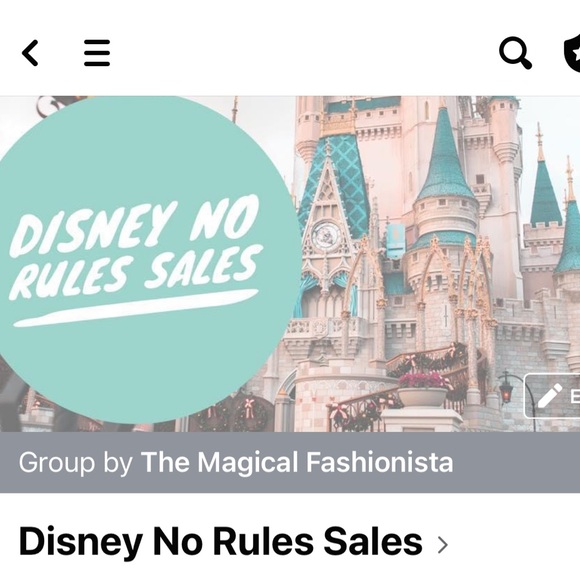The height and width of the screenshot is (580, 580).
Task: Open the Disney No Rules Sales title
Action: 220,542
